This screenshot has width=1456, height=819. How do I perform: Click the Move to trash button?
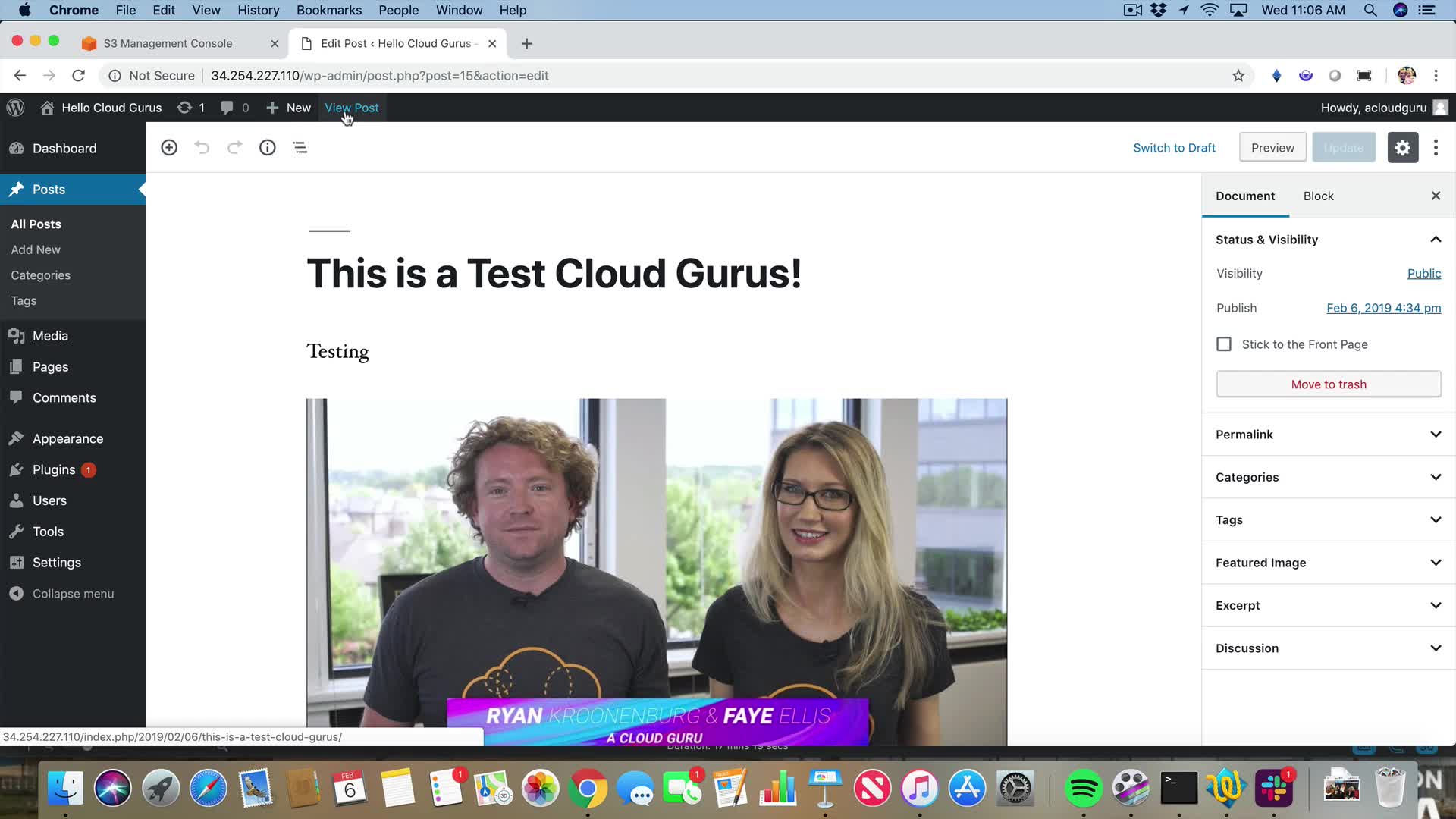click(x=1328, y=384)
